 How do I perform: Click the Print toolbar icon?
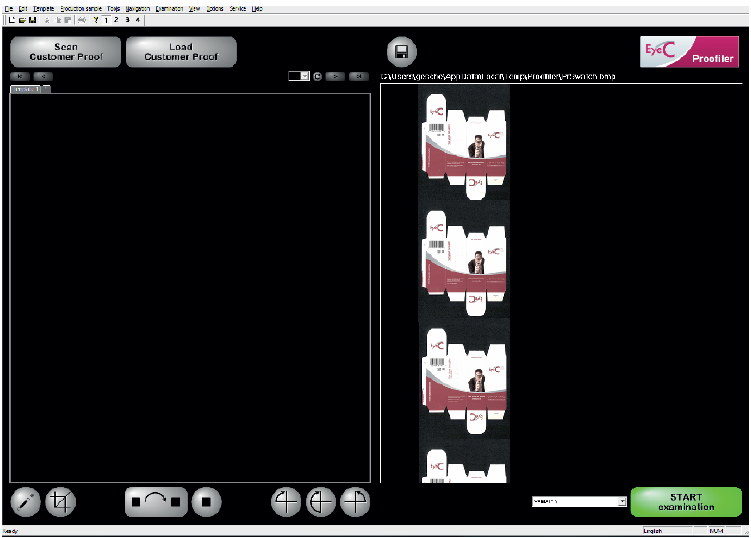click(82, 20)
